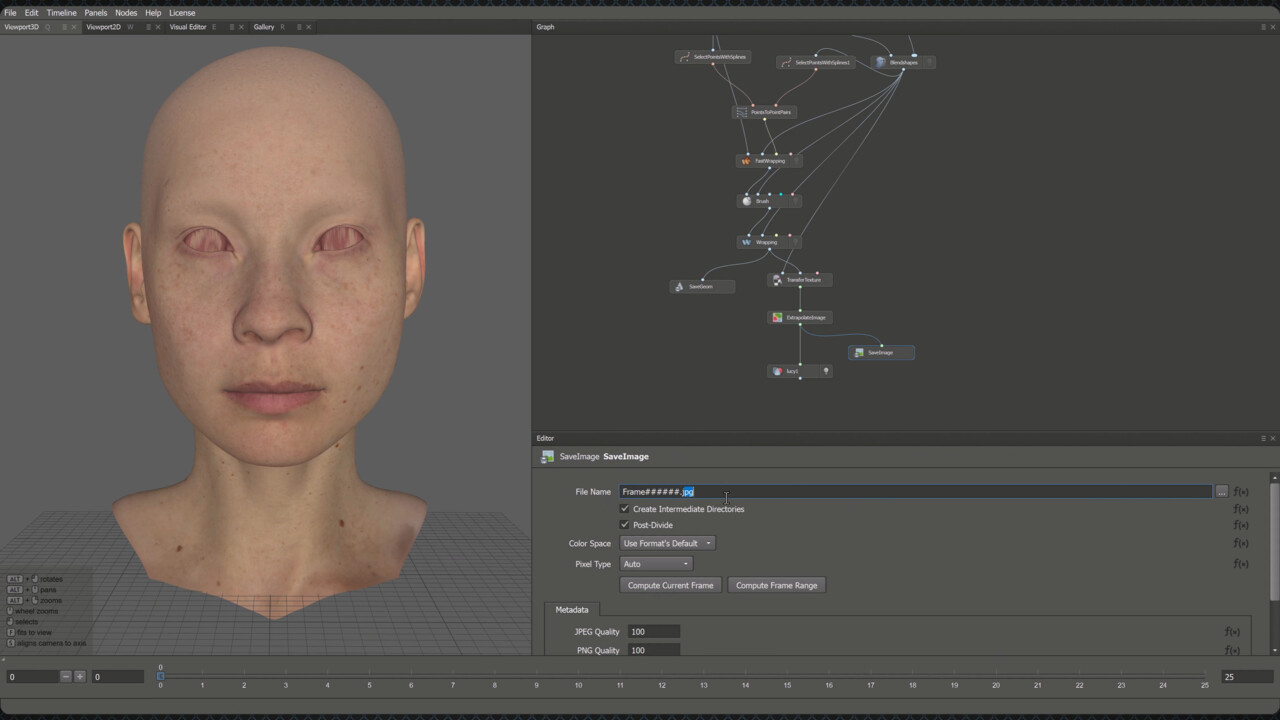Click the timeline minus step button
1280x720 pixels.
pos(66,677)
